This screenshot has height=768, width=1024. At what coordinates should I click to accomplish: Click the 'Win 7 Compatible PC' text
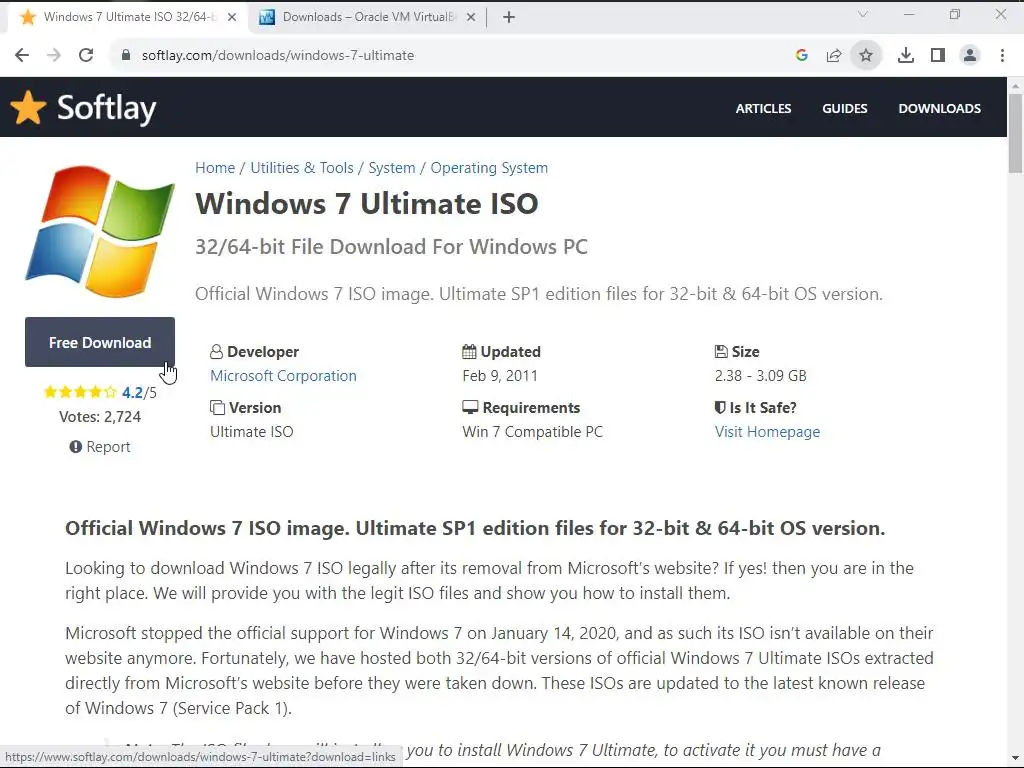pos(532,432)
